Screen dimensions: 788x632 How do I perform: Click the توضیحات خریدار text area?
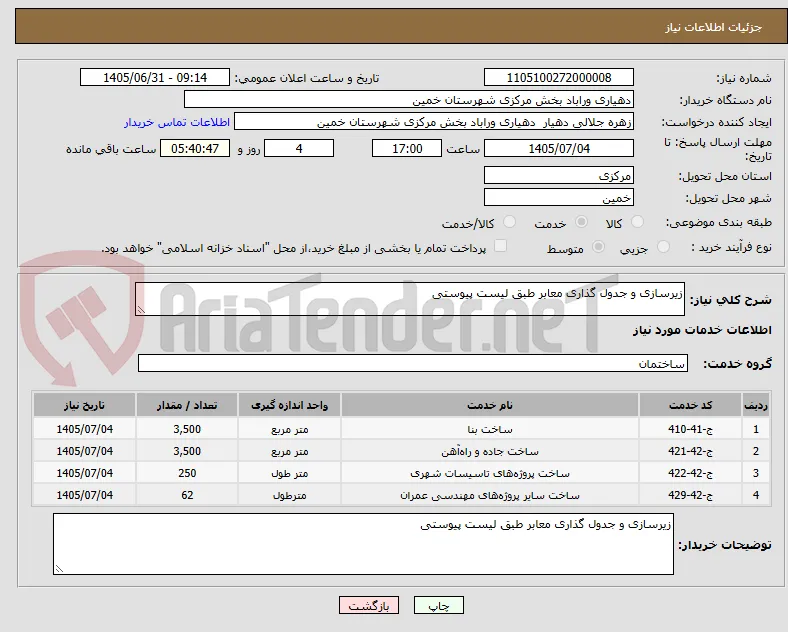(x=363, y=544)
